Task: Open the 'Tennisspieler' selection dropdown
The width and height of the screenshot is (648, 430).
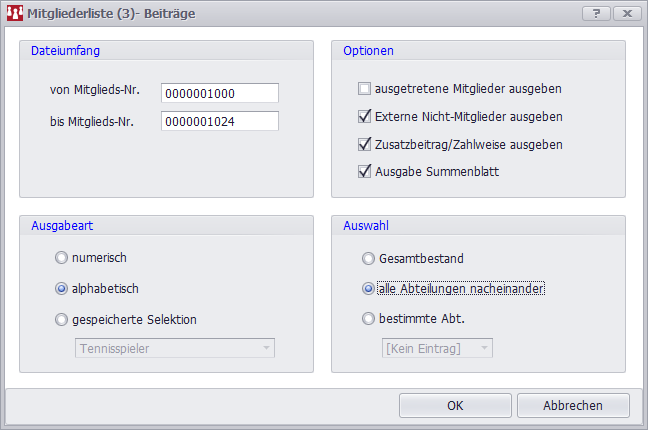Action: 175,348
